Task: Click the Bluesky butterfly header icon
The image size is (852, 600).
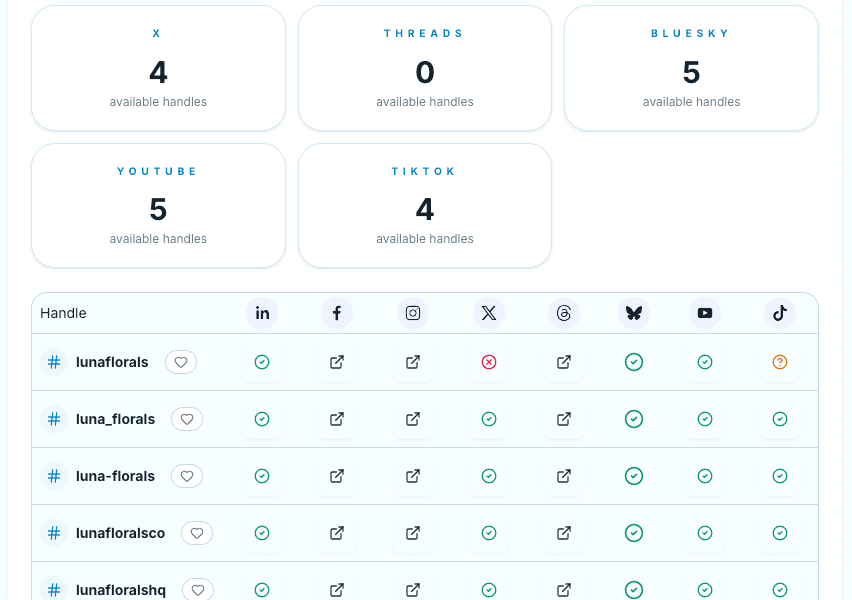Action: pyautogui.click(x=634, y=313)
